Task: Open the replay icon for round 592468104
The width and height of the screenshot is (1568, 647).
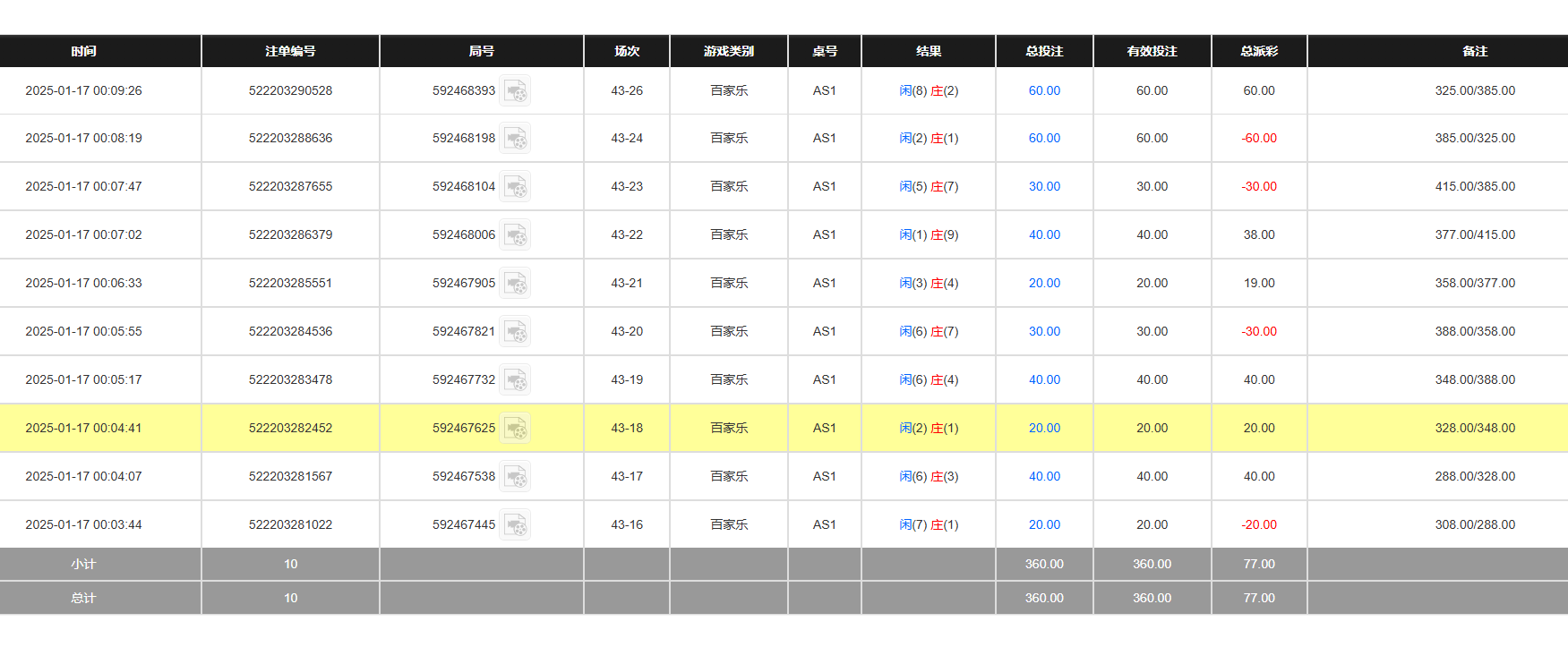Action: coord(515,187)
